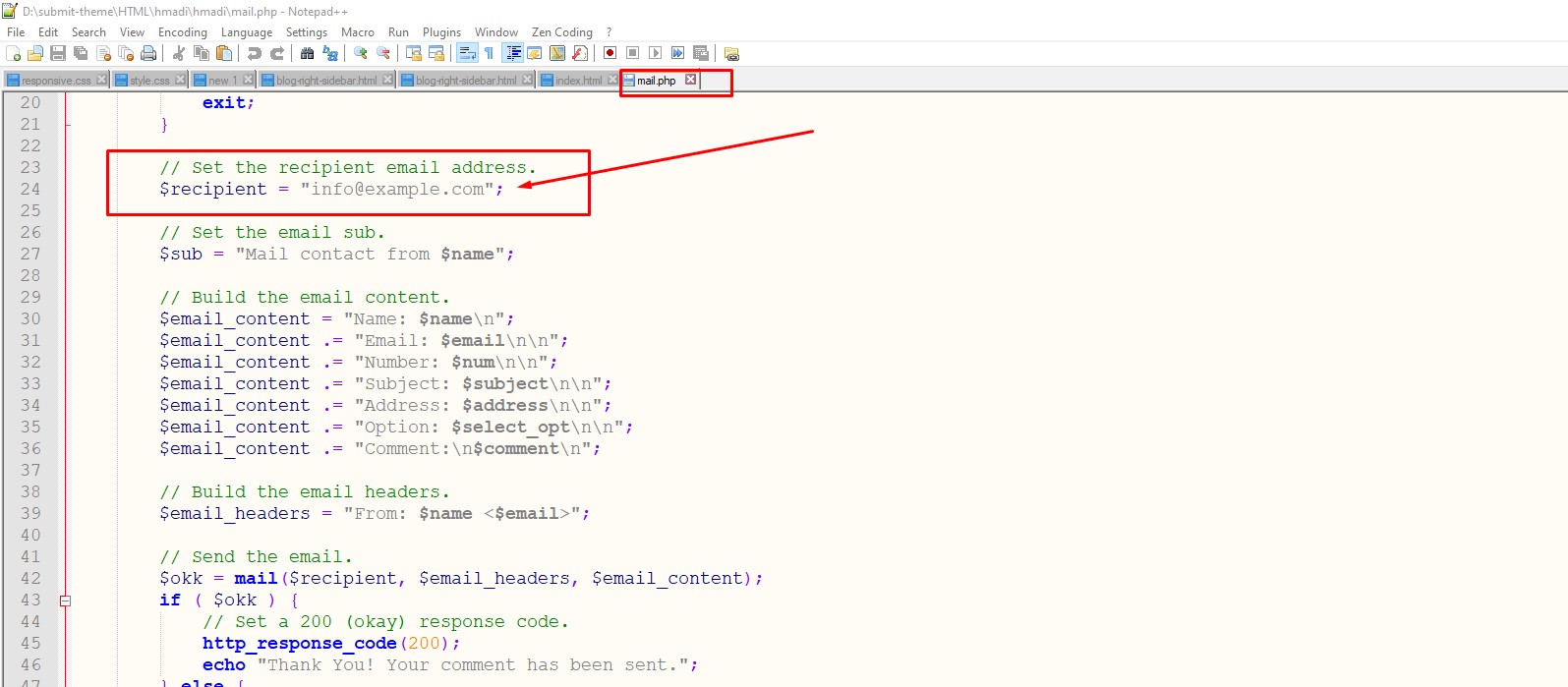1568x687 pixels.
Task: Toggle the indent guide toolbar icon
Action: click(x=512, y=53)
